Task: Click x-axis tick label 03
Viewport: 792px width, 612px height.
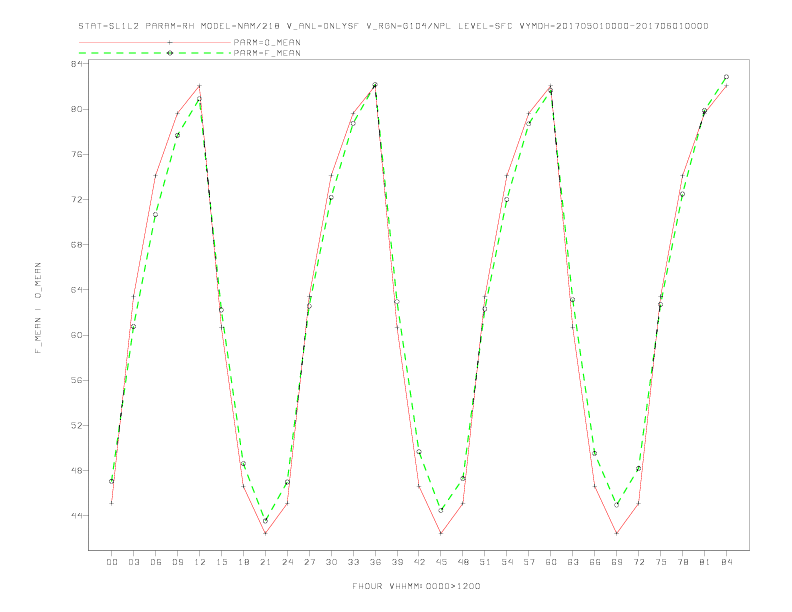Action: pyautogui.click(x=133, y=562)
